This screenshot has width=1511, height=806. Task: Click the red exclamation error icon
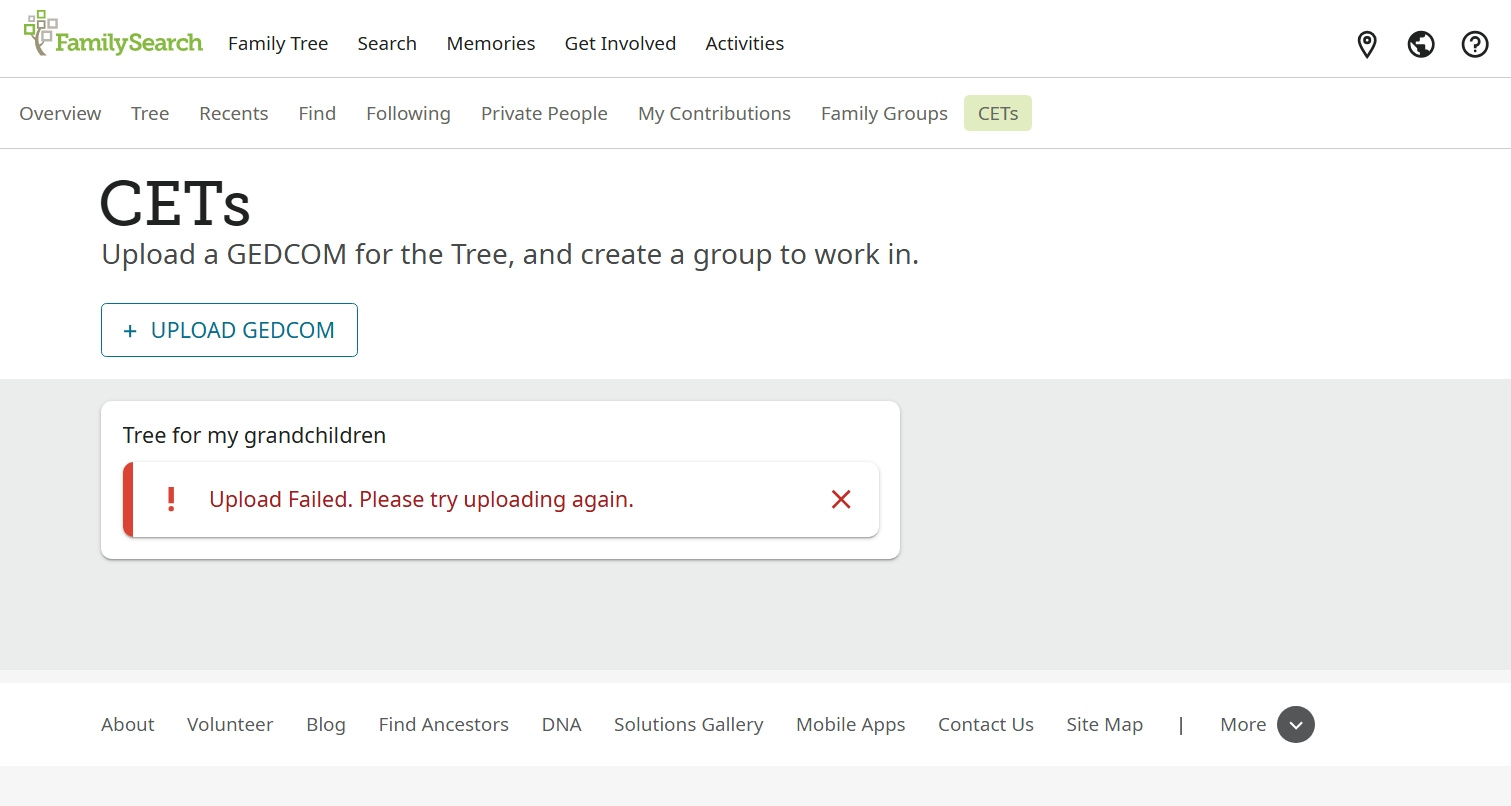171,499
